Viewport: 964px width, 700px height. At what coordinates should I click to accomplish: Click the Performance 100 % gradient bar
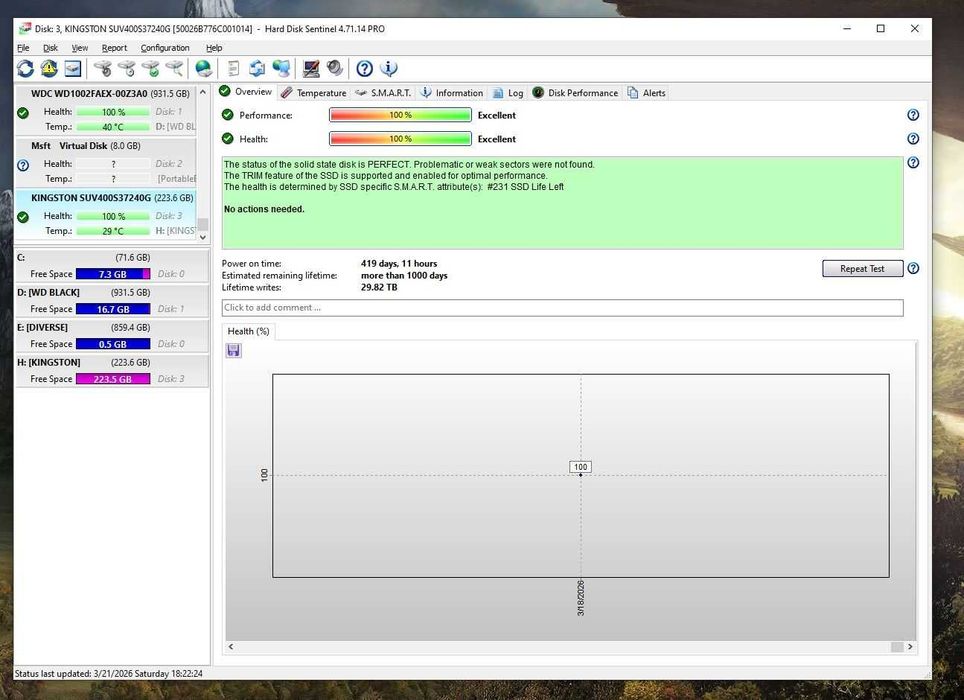[400, 115]
